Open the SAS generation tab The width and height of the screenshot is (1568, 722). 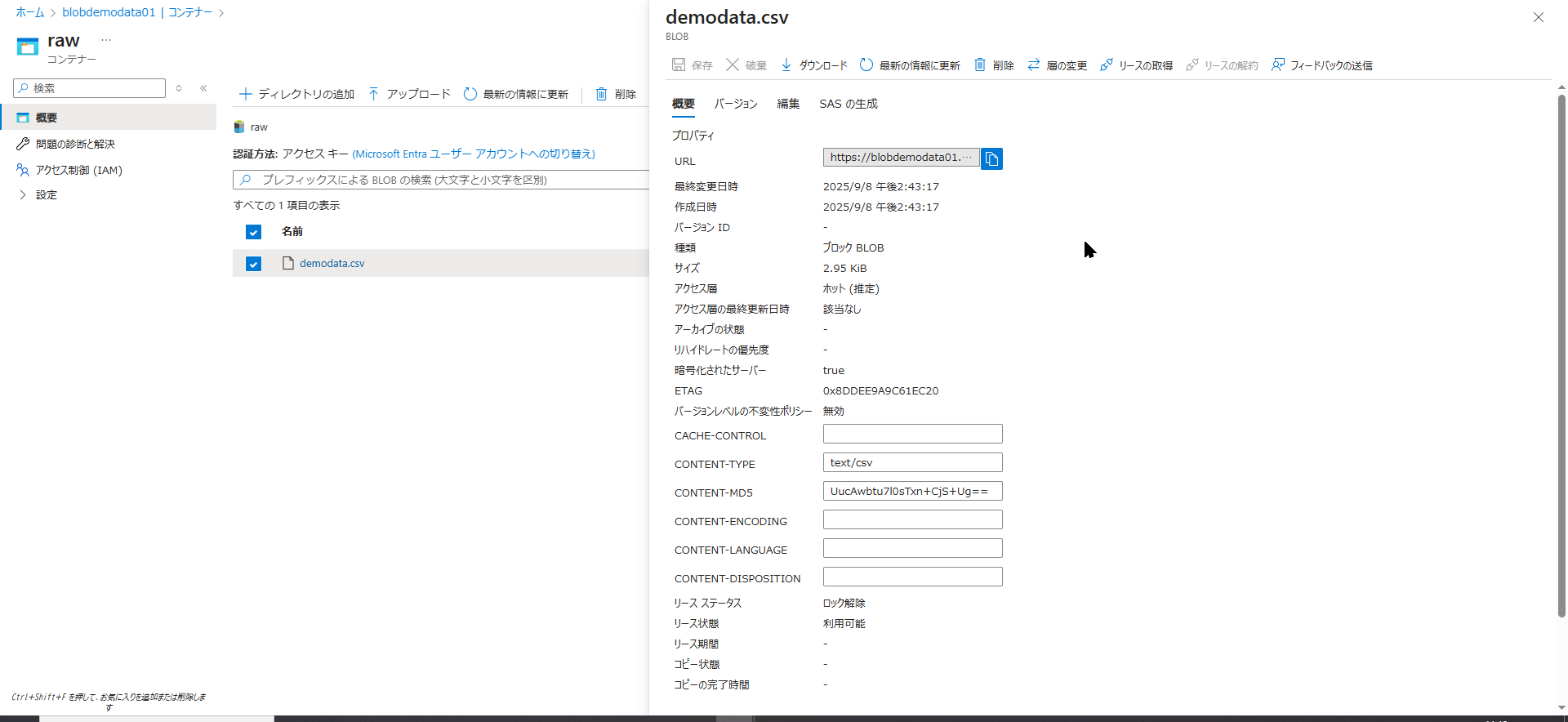[848, 104]
